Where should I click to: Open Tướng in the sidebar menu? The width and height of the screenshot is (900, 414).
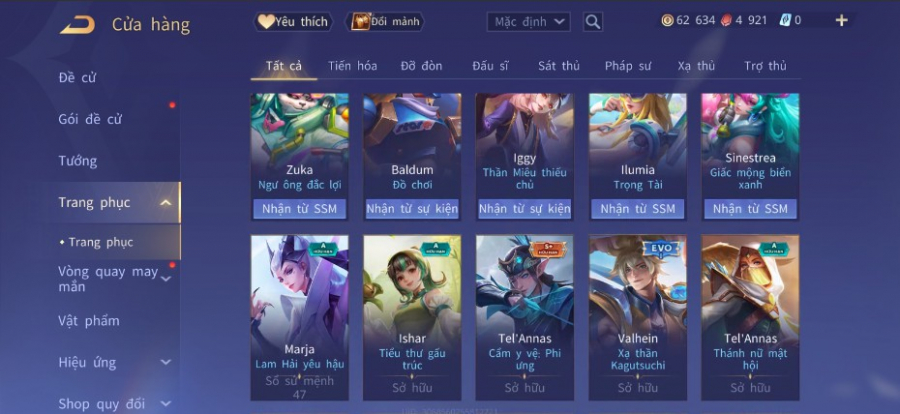click(x=77, y=161)
